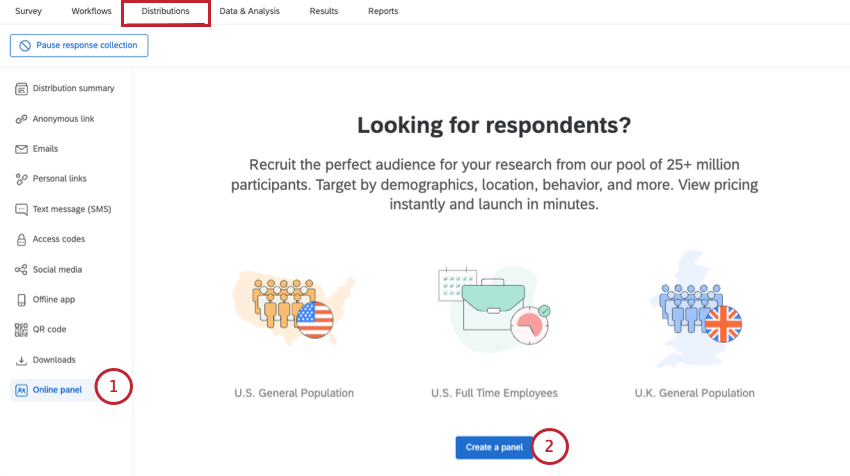Click the Offline app phone icon
Viewport: 850px width, 476px height.
21,300
